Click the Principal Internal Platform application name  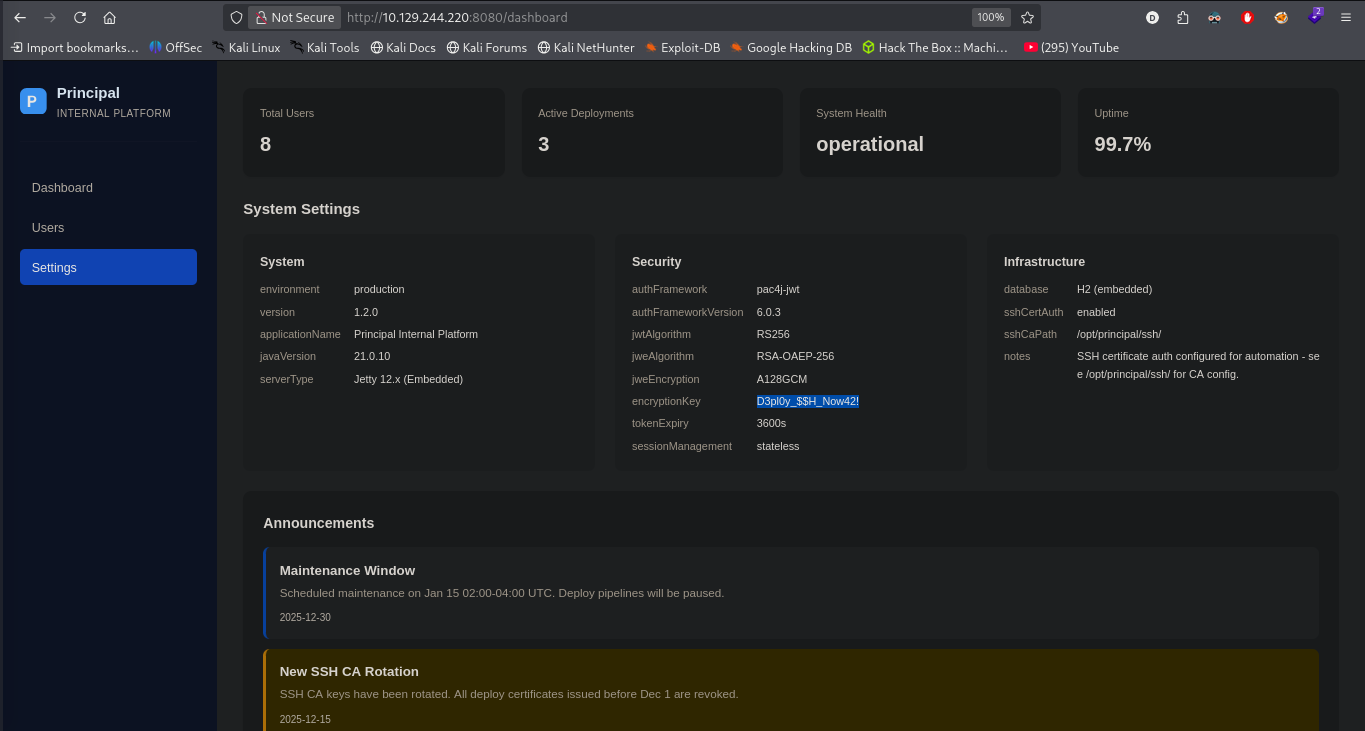[x=416, y=334]
